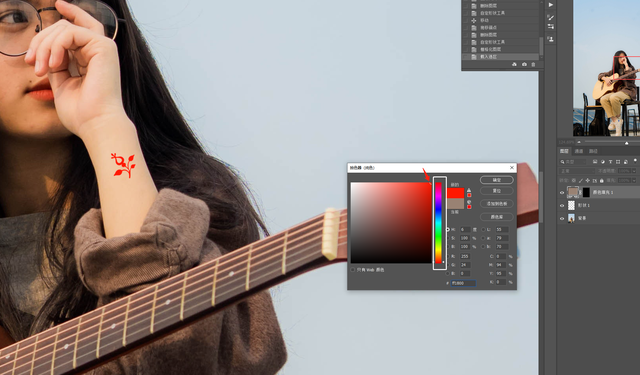The image size is (640, 375).
Task: Hide the 背景 layer eye icon
Action: tap(562, 219)
